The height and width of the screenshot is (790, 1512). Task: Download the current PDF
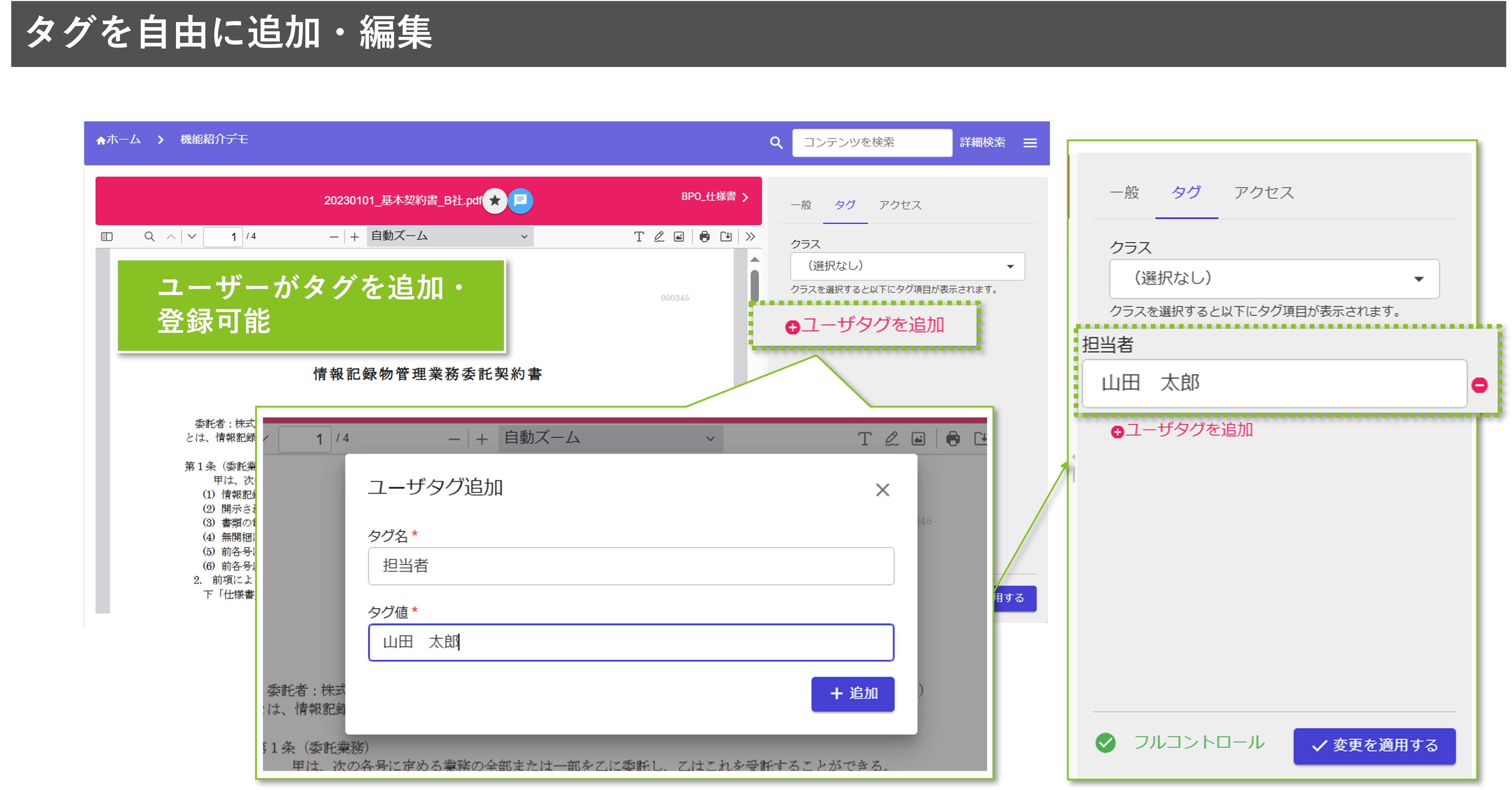pyautogui.click(x=725, y=237)
